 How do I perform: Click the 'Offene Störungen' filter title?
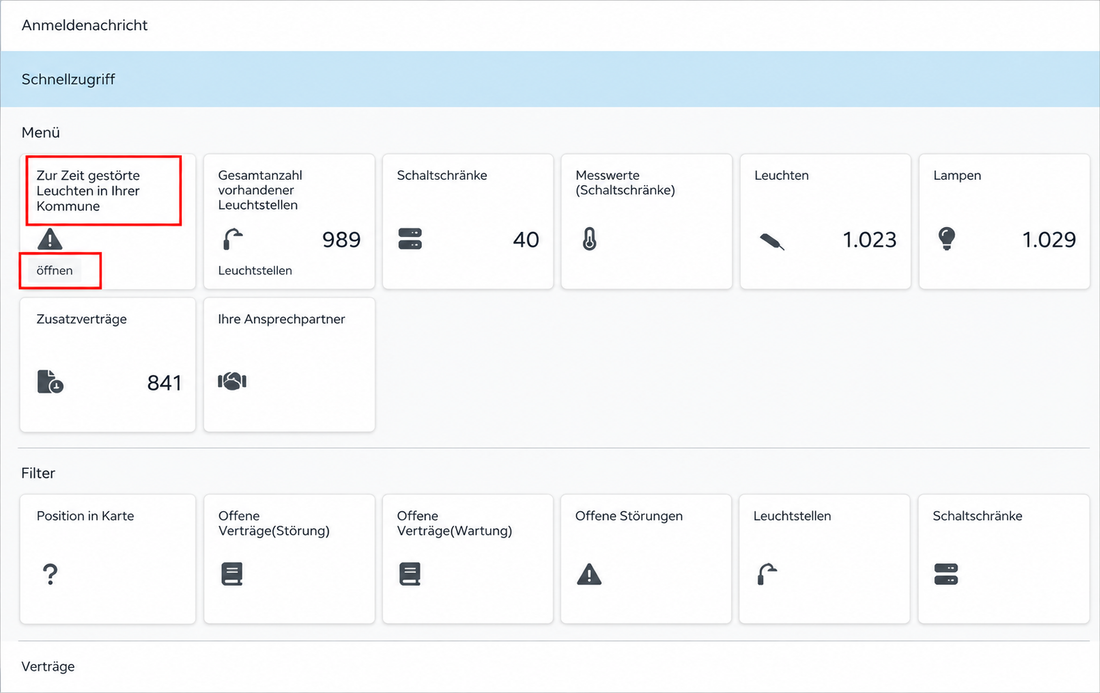629,516
